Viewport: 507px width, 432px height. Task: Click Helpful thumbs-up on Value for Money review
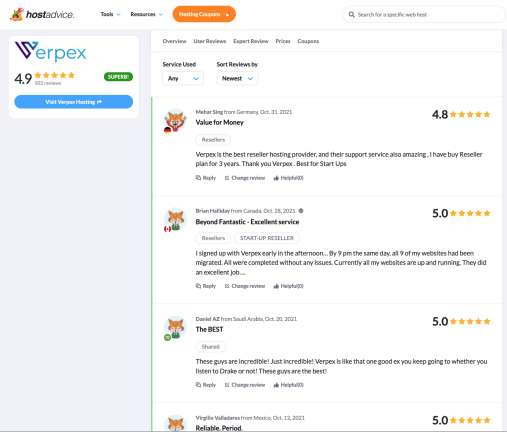(276, 178)
